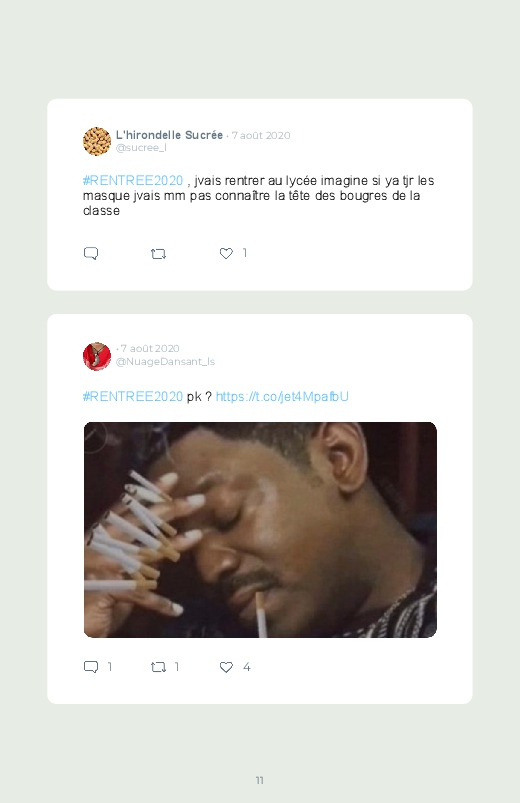520x803 pixels.
Task: Click the @sucree_l handle
Action: click(141, 147)
